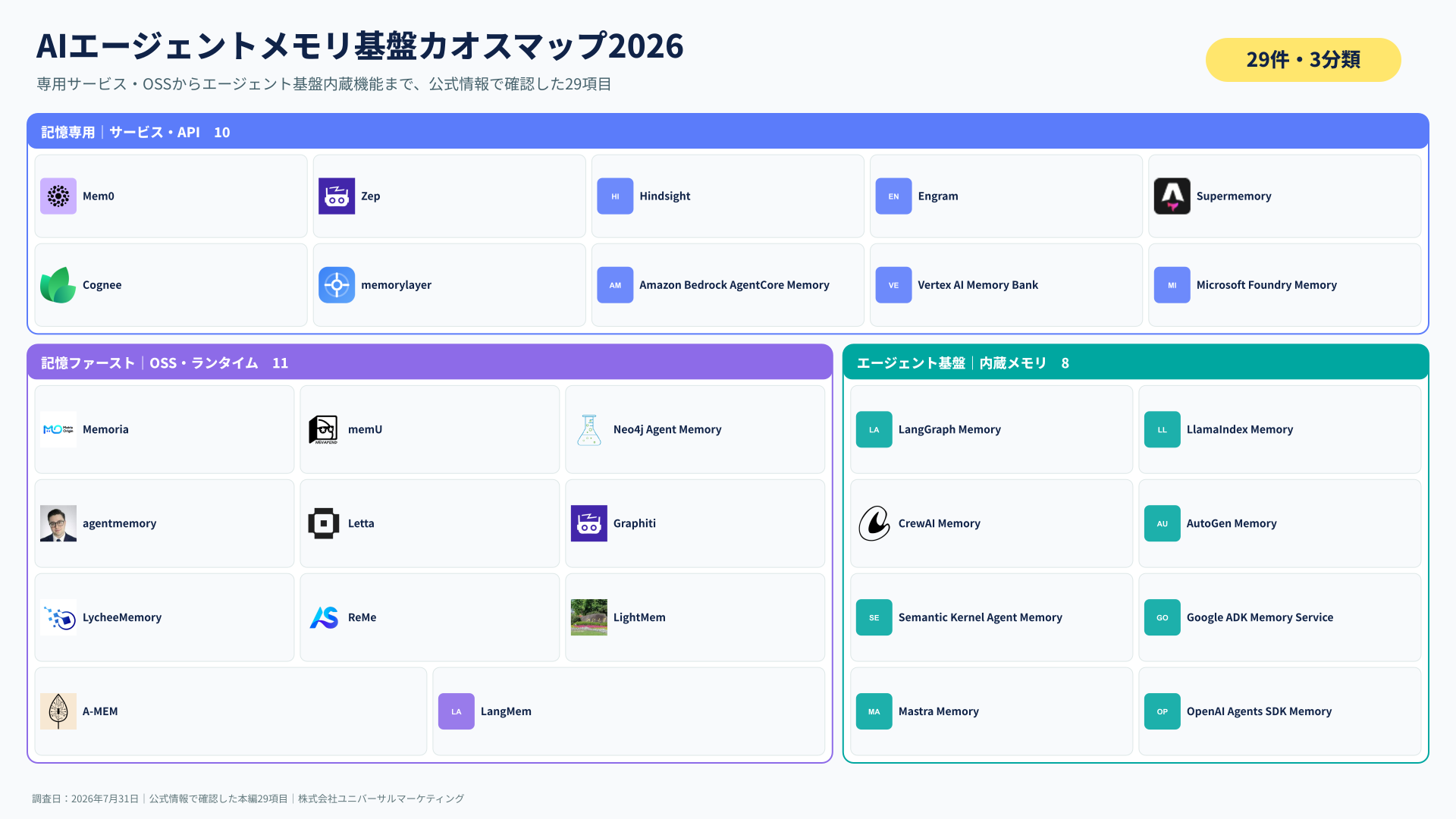Click the Memoria name text
The height and width of the screenshot is (819, 1456).
[x=105, y=429]
